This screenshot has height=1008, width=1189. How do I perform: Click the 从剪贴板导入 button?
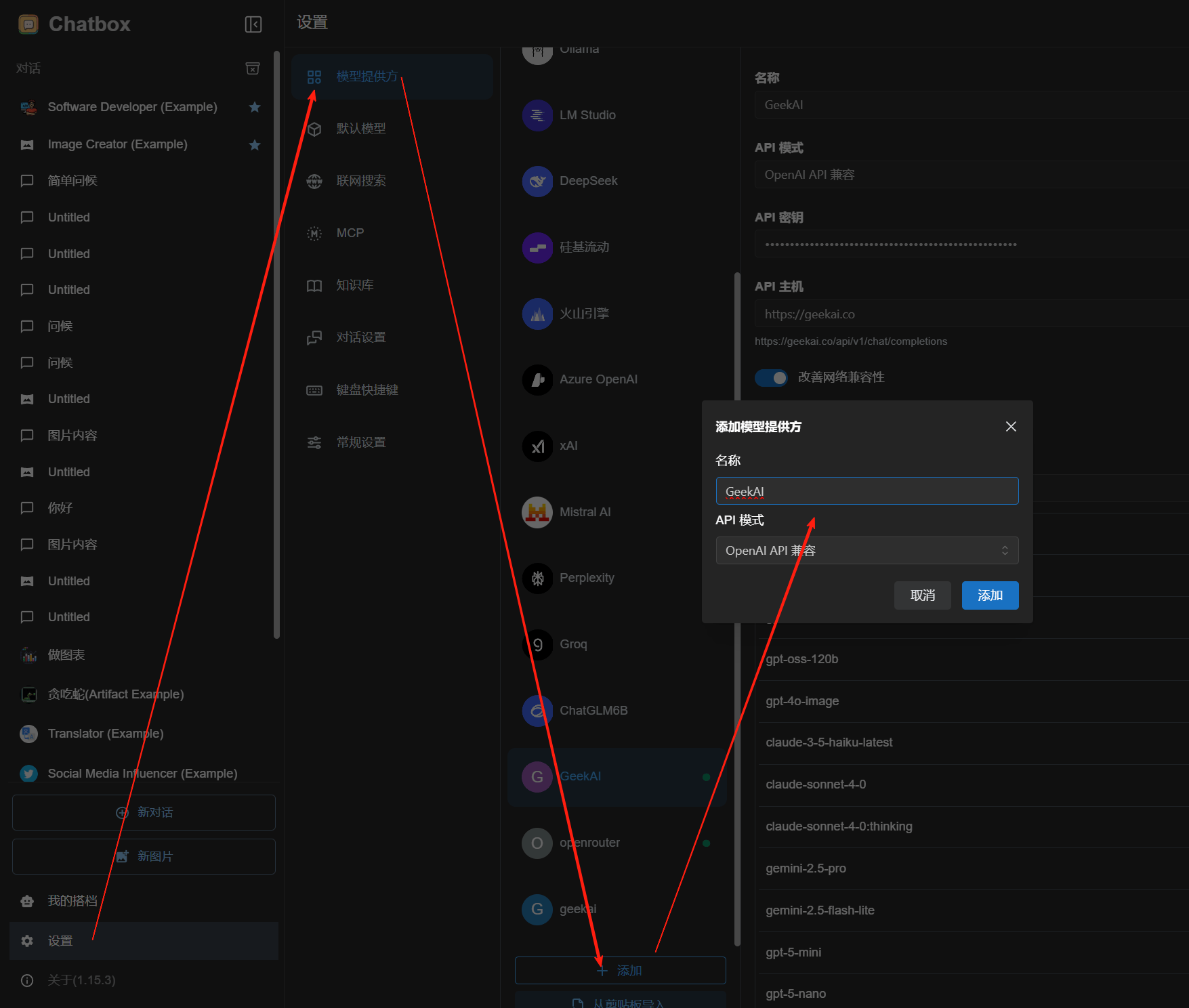point(621,1001)
